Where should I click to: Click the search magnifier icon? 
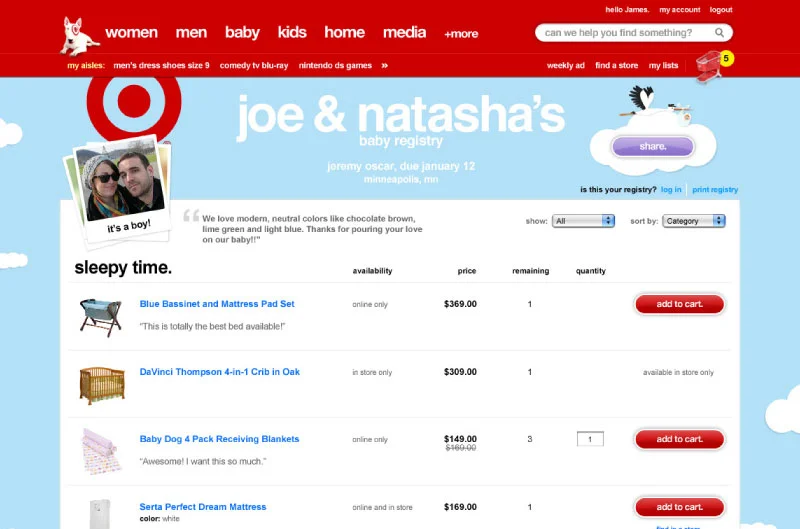[x=719, y=33]
